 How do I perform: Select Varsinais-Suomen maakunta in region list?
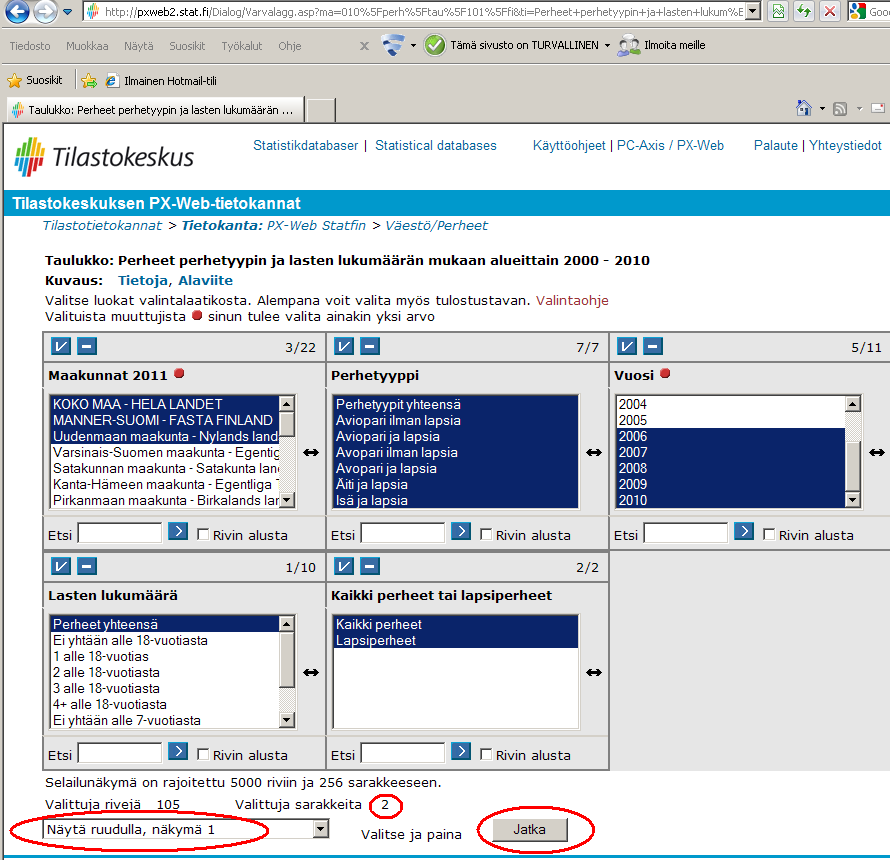coord(165,452)
